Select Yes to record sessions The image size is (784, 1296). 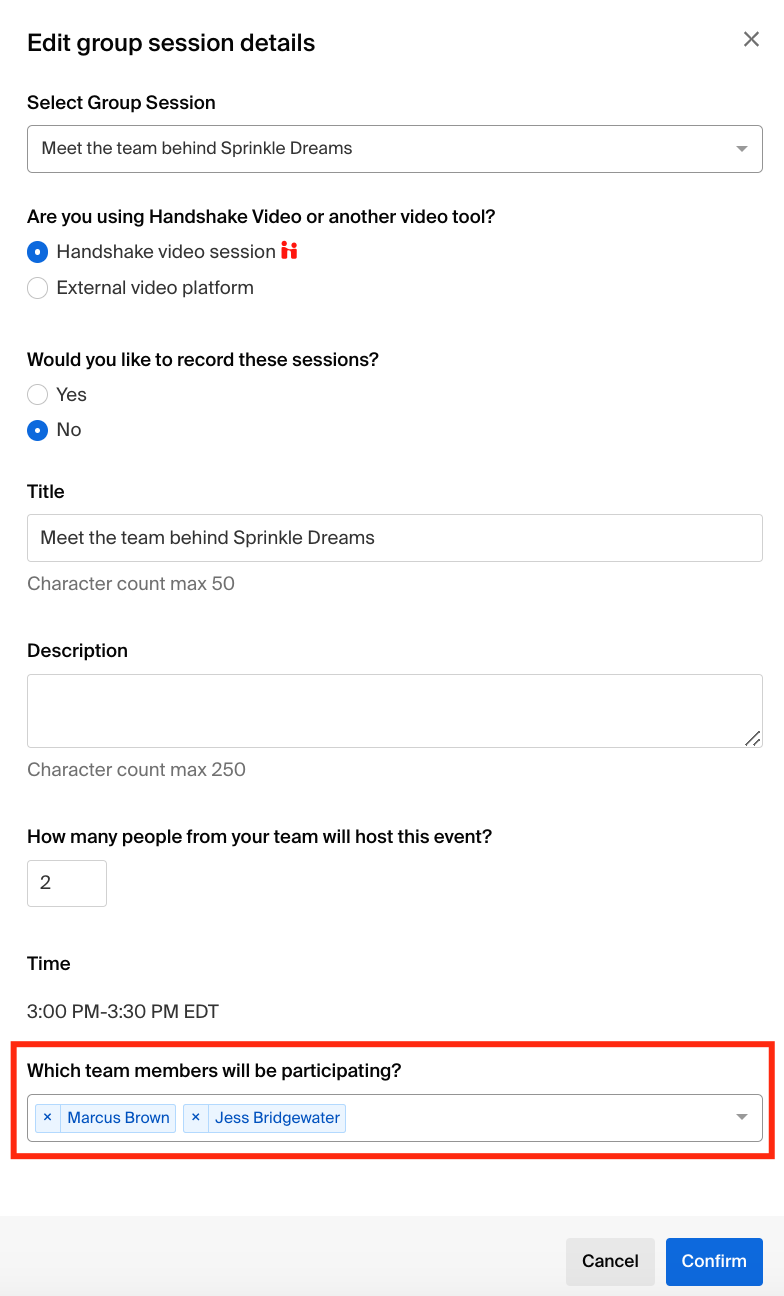(x=38, y=395)
